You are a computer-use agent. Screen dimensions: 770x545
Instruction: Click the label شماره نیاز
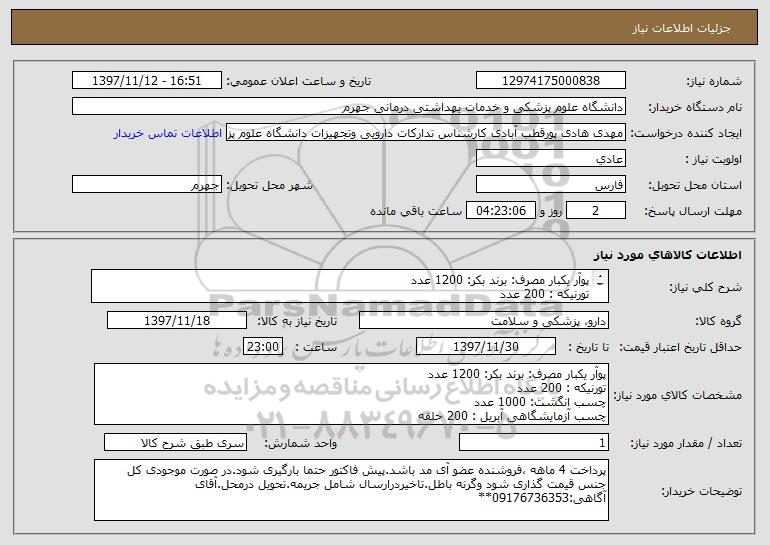click(x=714, y=81)
